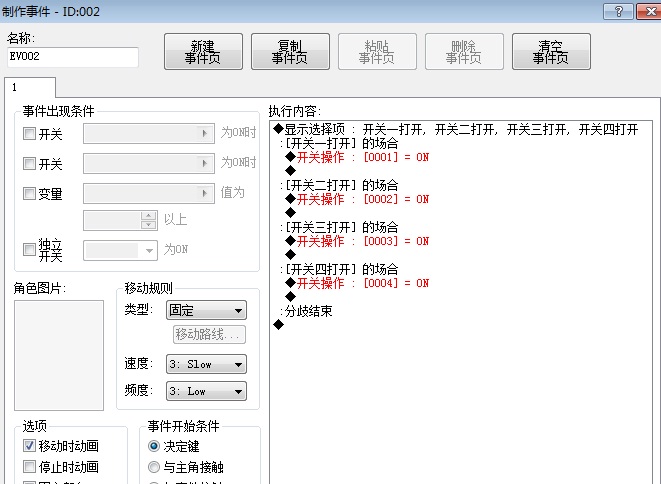Click the 新建事件页 button
This screenshot has width=661, height=484.
pyautogui.click(x=203, y=51)
